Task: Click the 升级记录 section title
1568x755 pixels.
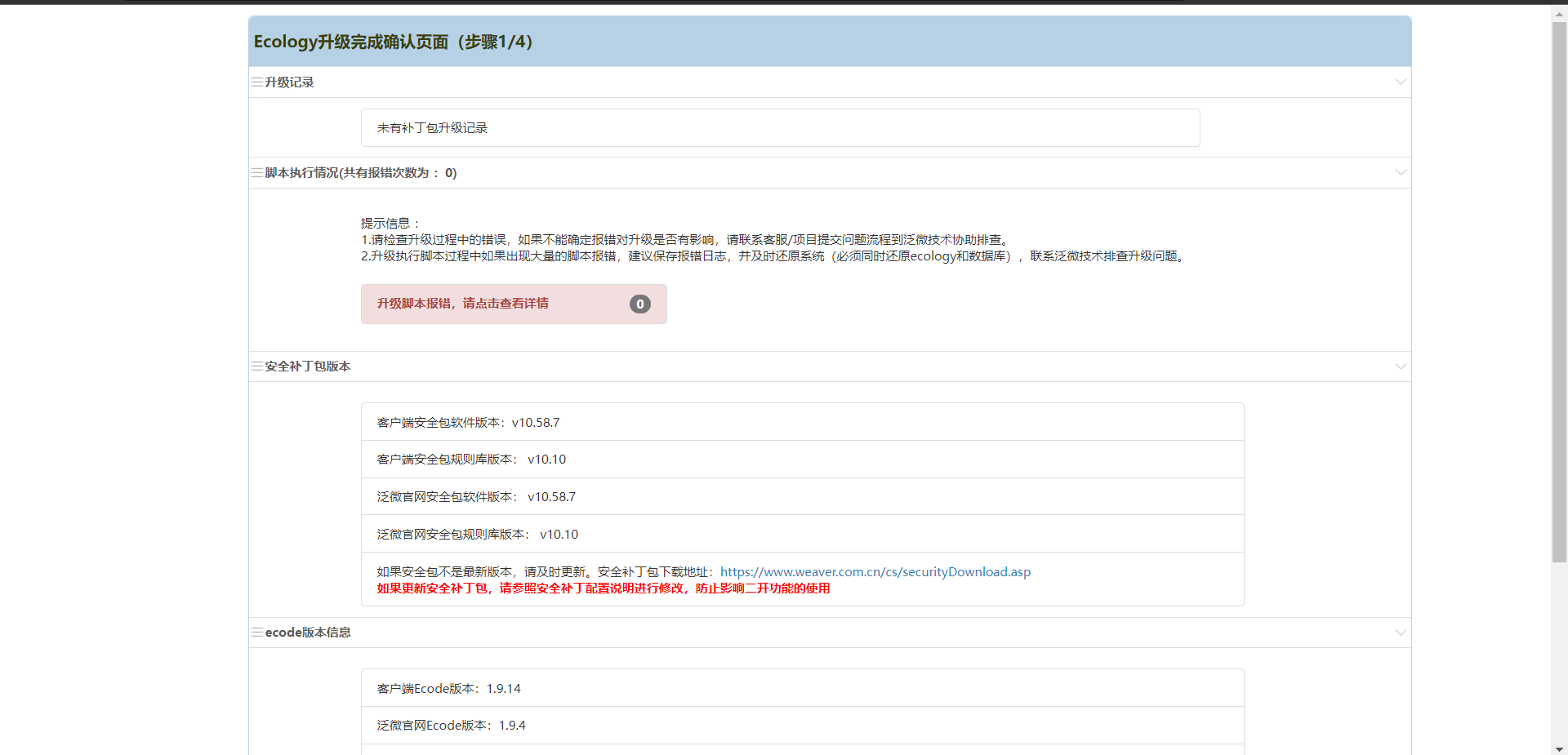Action: pos(289,82)
